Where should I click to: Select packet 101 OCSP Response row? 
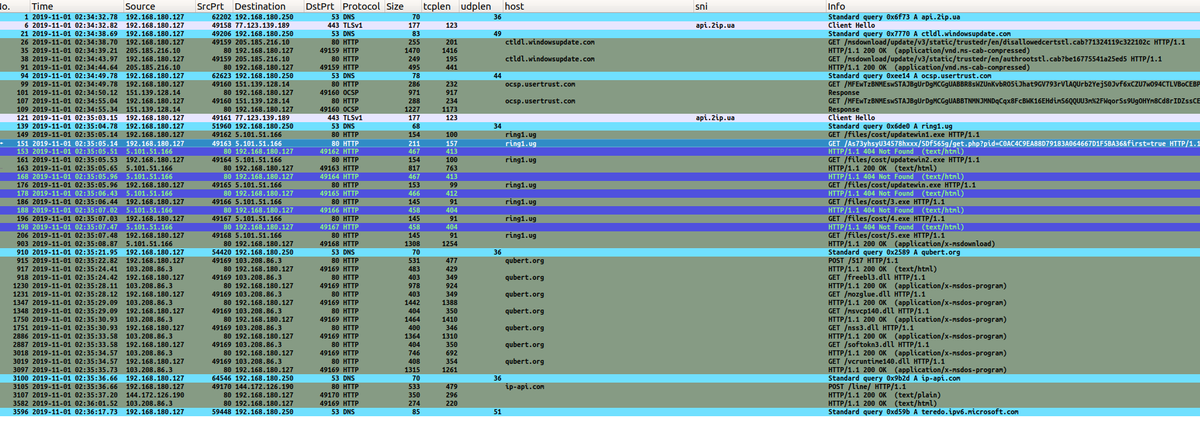(x=600, y=91)
